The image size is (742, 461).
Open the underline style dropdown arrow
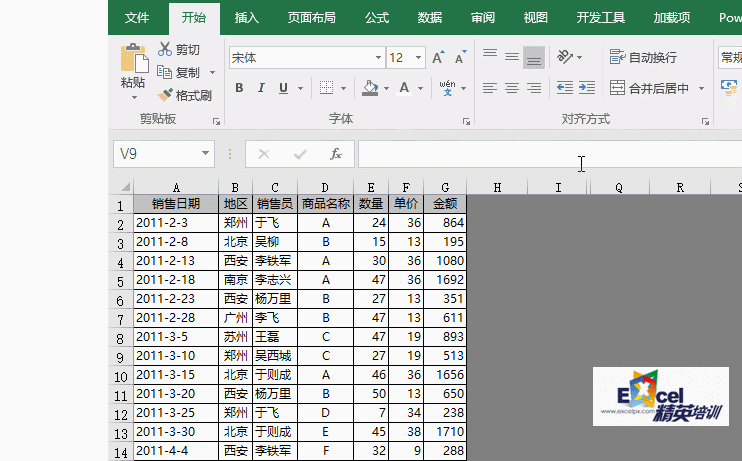point(300,88)
